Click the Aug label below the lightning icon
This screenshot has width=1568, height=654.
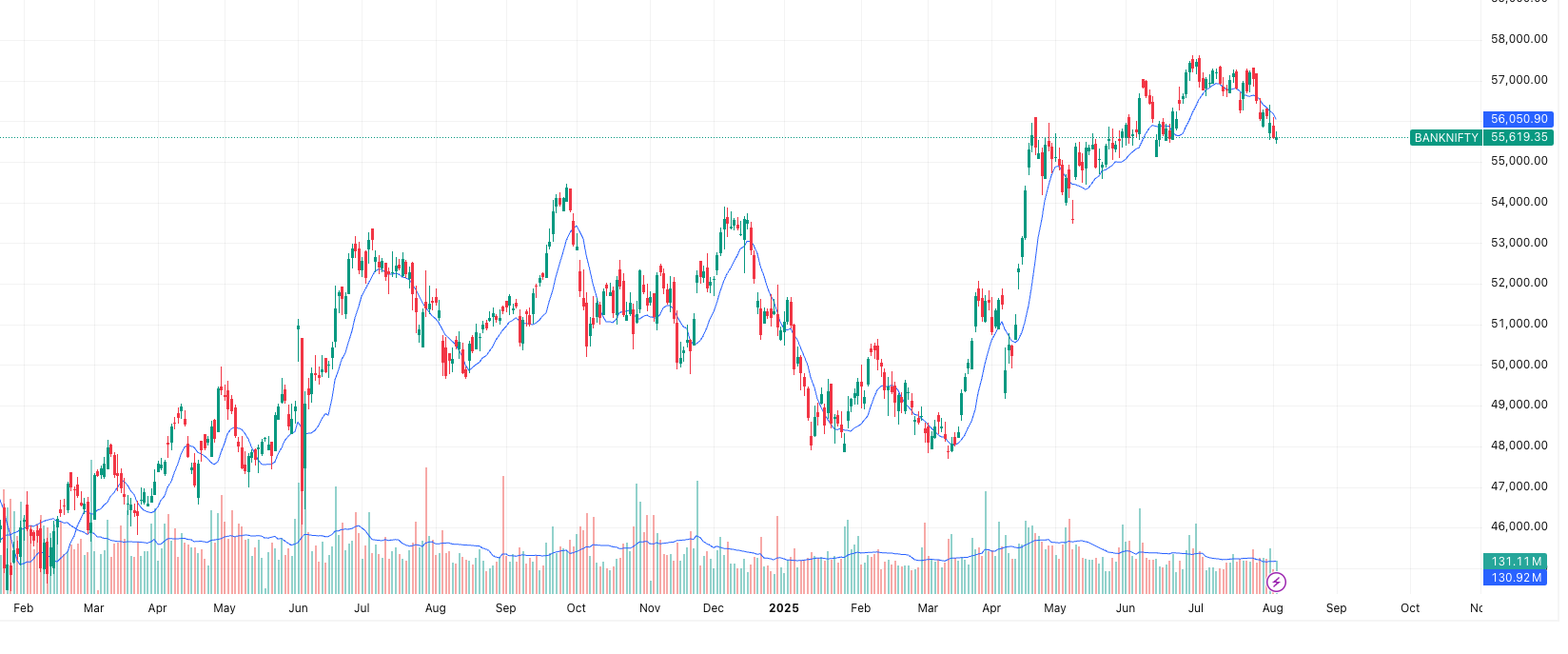[1273, 608]
